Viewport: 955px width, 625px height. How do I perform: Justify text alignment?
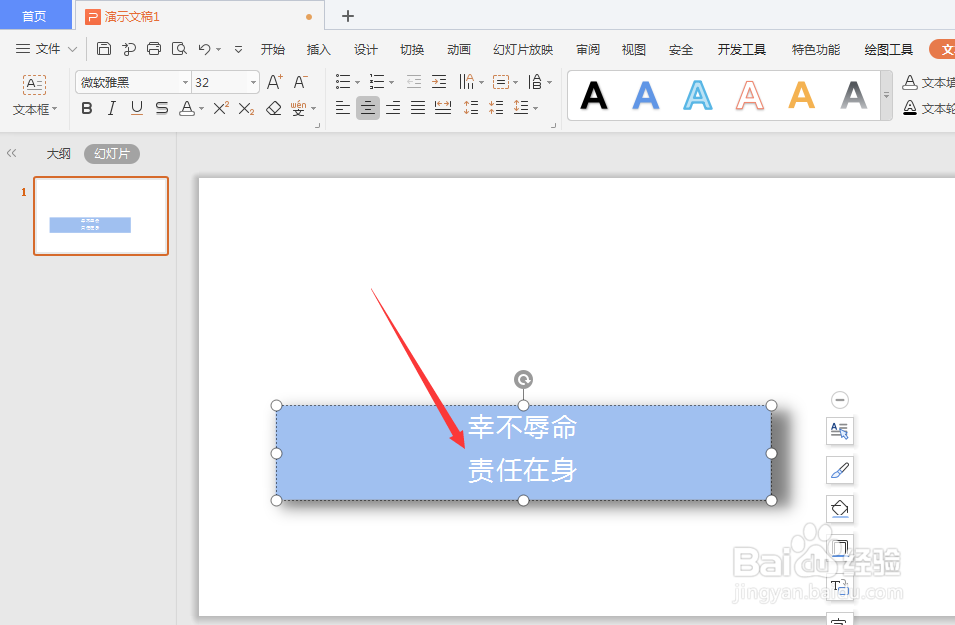tap(418, 108)
